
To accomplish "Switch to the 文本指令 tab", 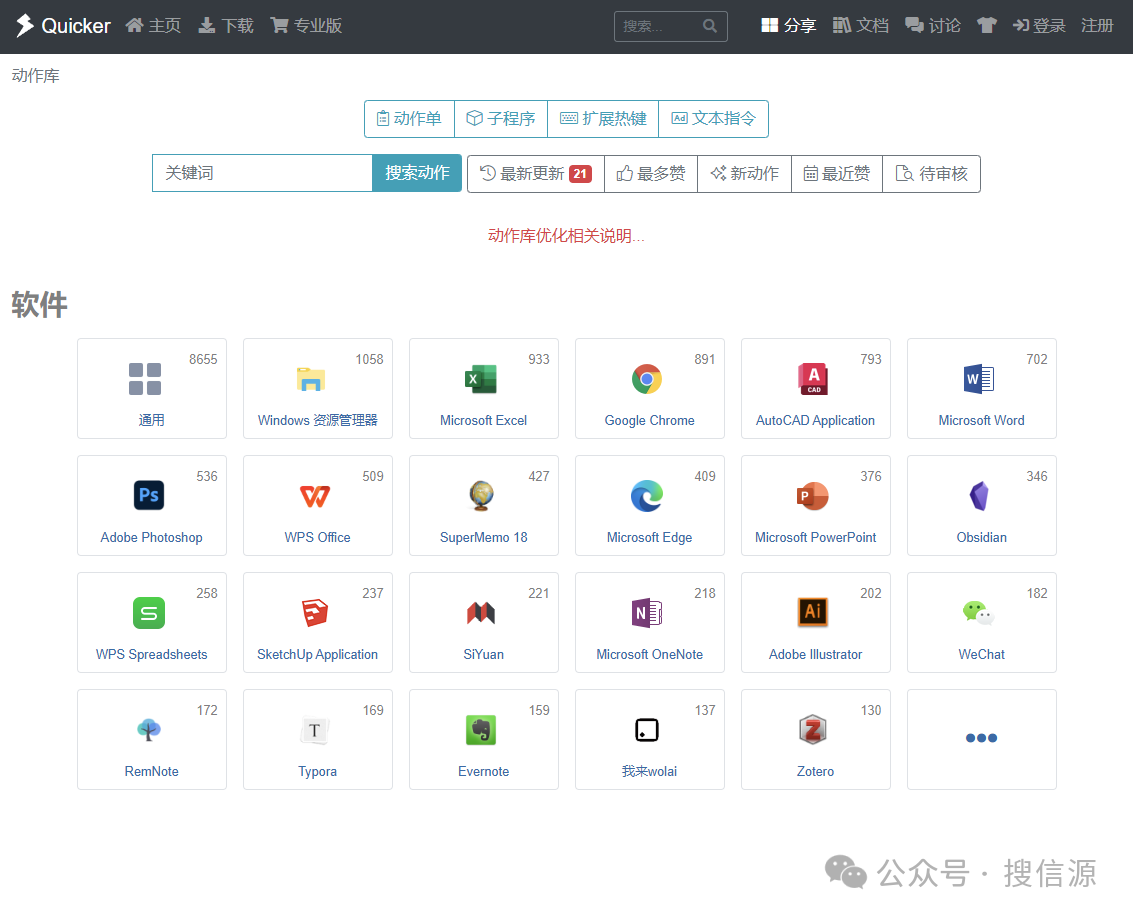I will (713, 119).
